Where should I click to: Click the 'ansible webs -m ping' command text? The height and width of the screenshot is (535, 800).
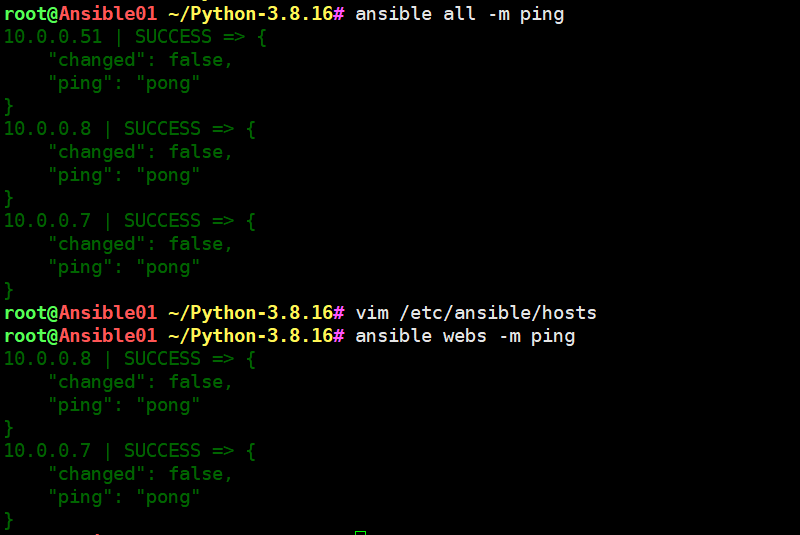point(465,336)
